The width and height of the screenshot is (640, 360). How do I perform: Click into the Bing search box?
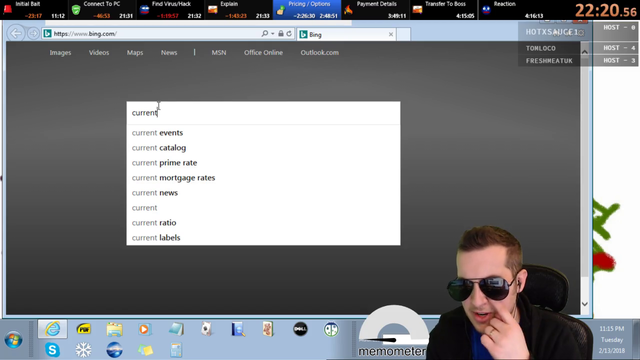(263, 113)
